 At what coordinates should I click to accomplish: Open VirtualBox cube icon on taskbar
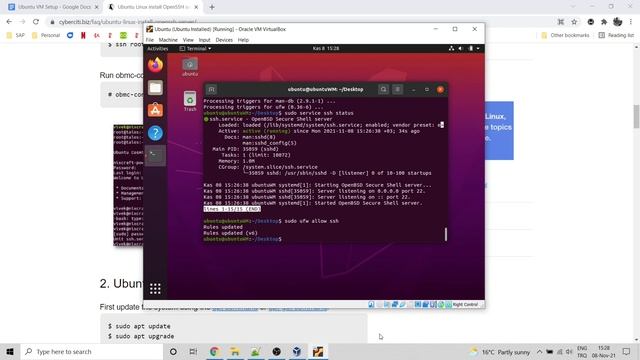(297, 351)
